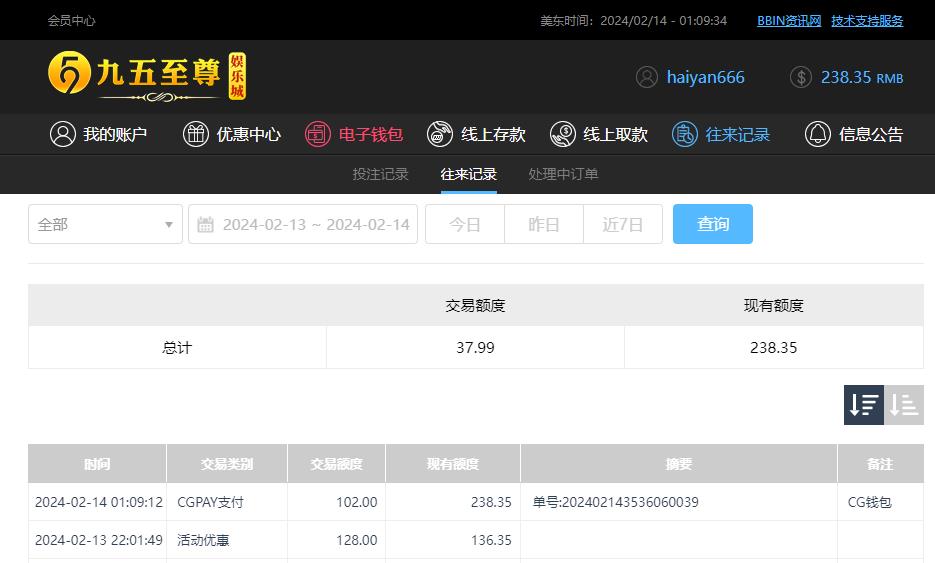Open 信息公告 menu item

coord(854,134)
